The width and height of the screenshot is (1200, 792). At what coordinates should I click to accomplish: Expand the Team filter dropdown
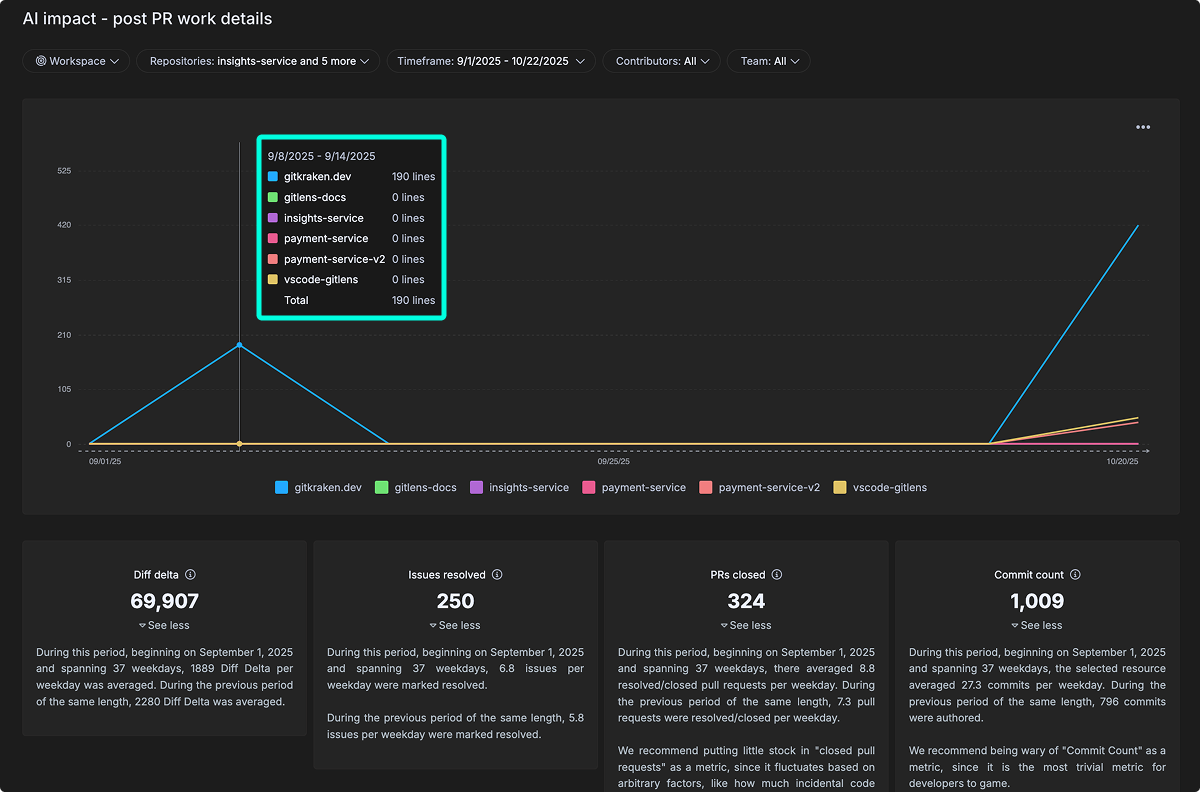point(768,61)
